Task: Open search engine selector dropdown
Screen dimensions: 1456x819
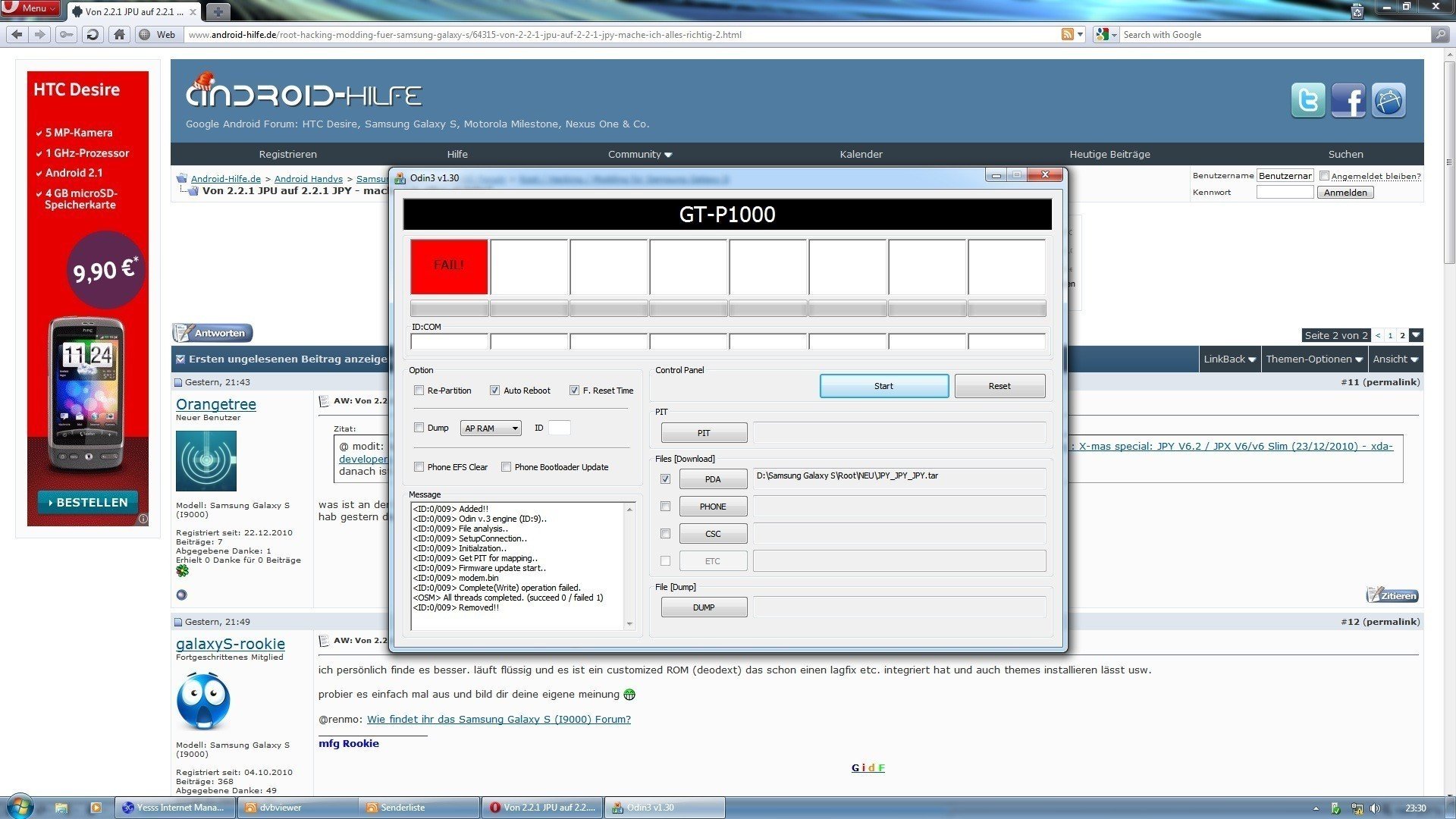Action: [1106, 34]
